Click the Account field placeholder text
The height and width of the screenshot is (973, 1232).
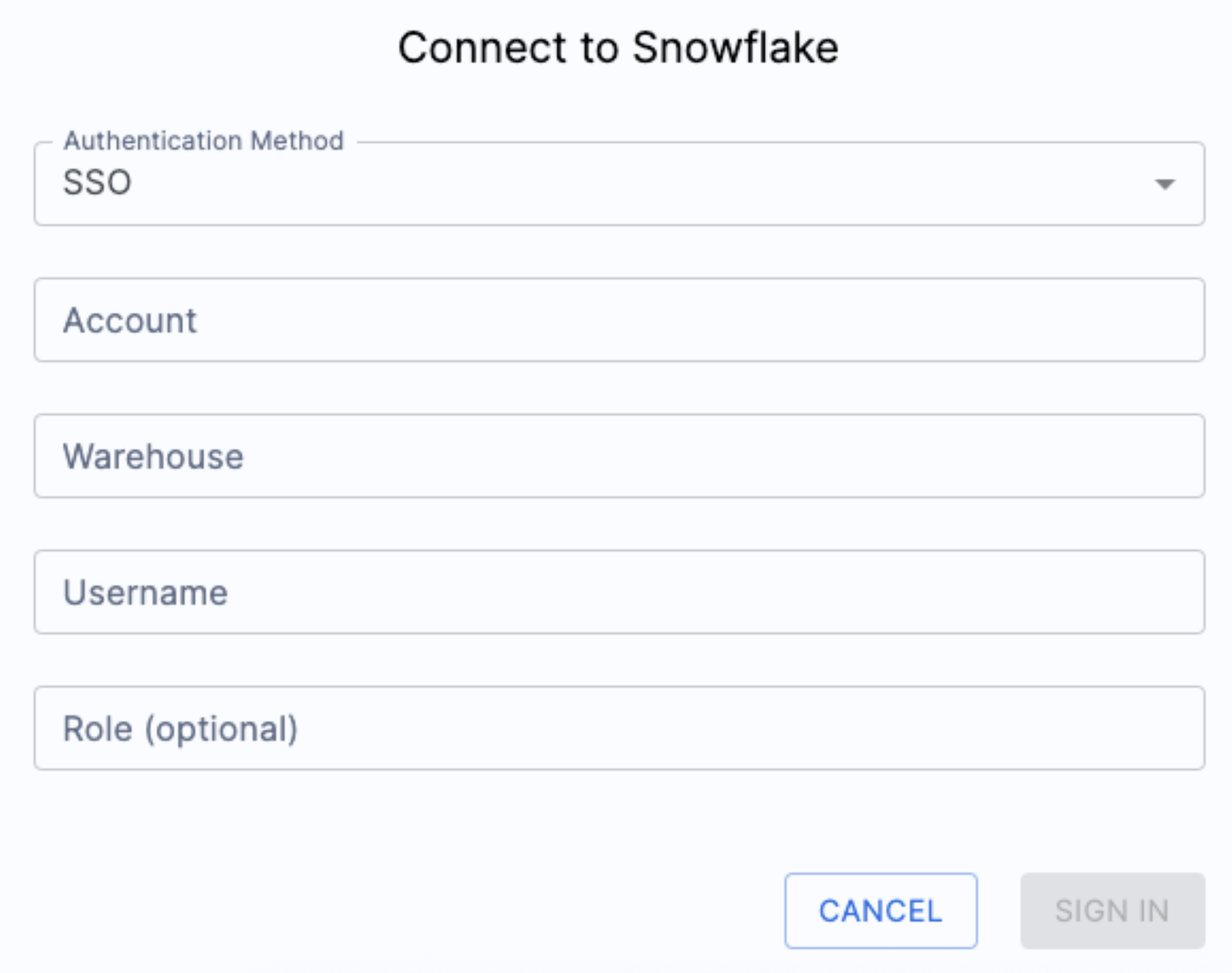pos(129,320)
